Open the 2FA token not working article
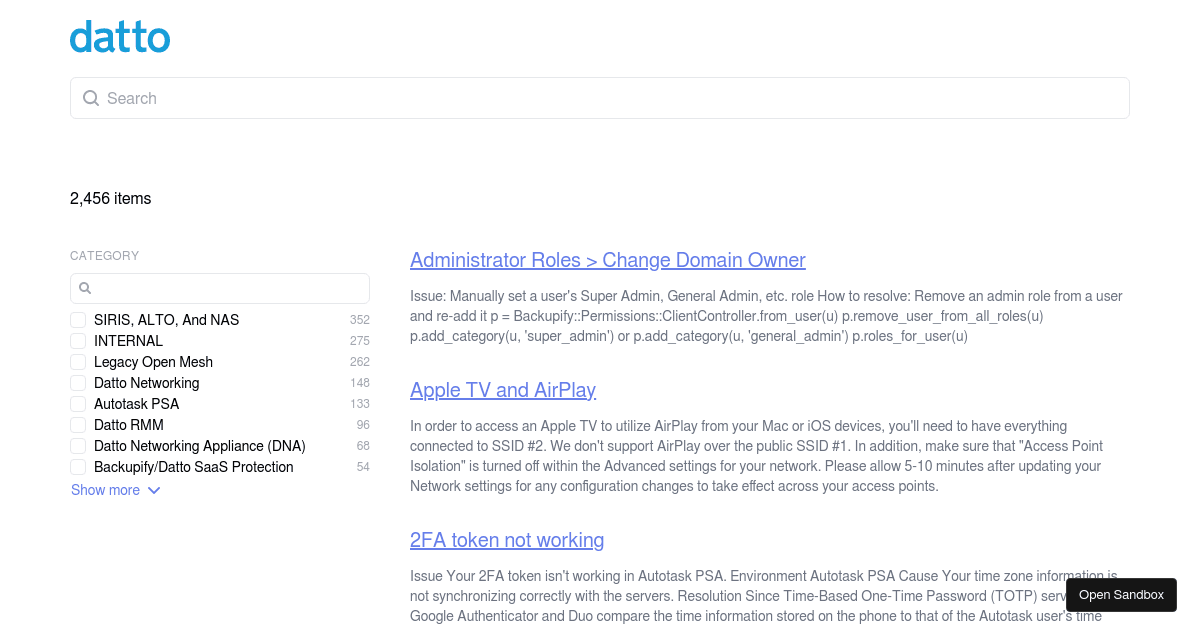This screenshot has height=630, width=1200. (x=506, y=540)
